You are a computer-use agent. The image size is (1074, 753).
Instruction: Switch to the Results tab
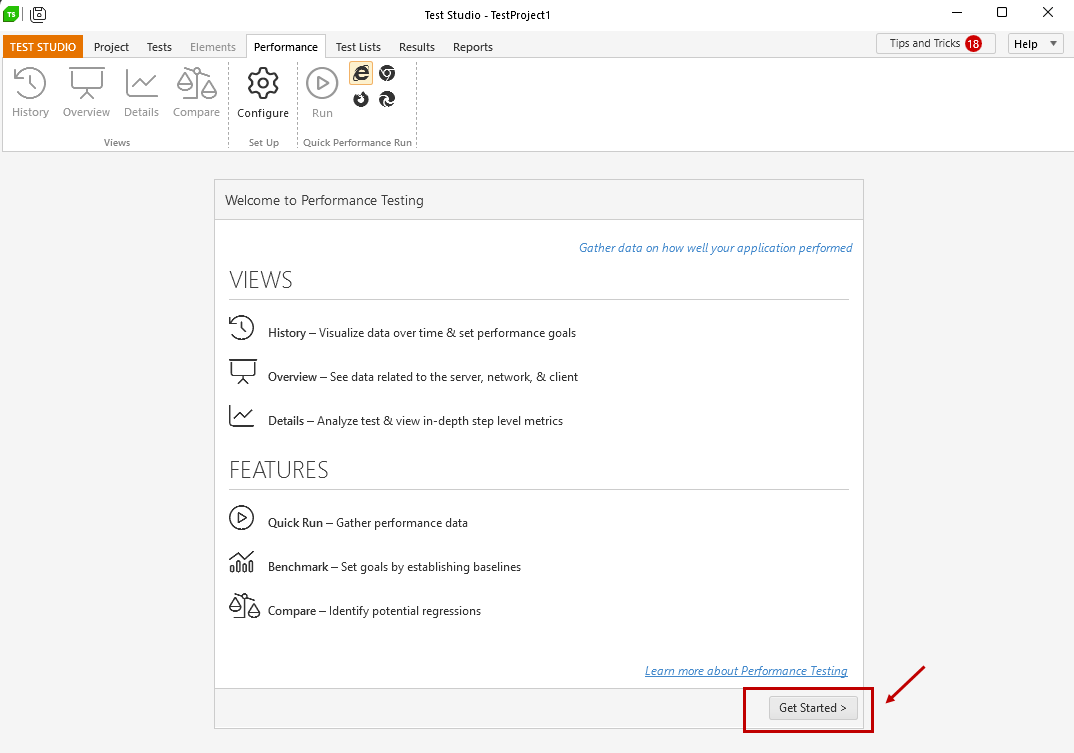417,47
